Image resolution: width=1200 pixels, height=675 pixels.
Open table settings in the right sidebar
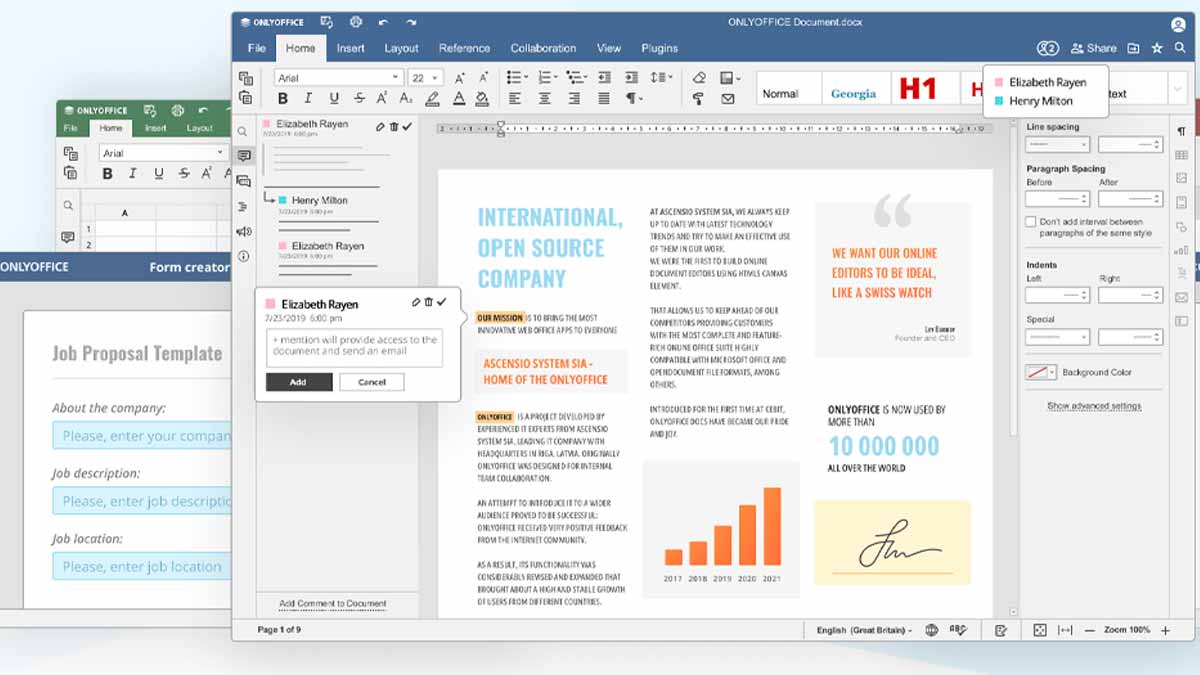point(1182,155)
